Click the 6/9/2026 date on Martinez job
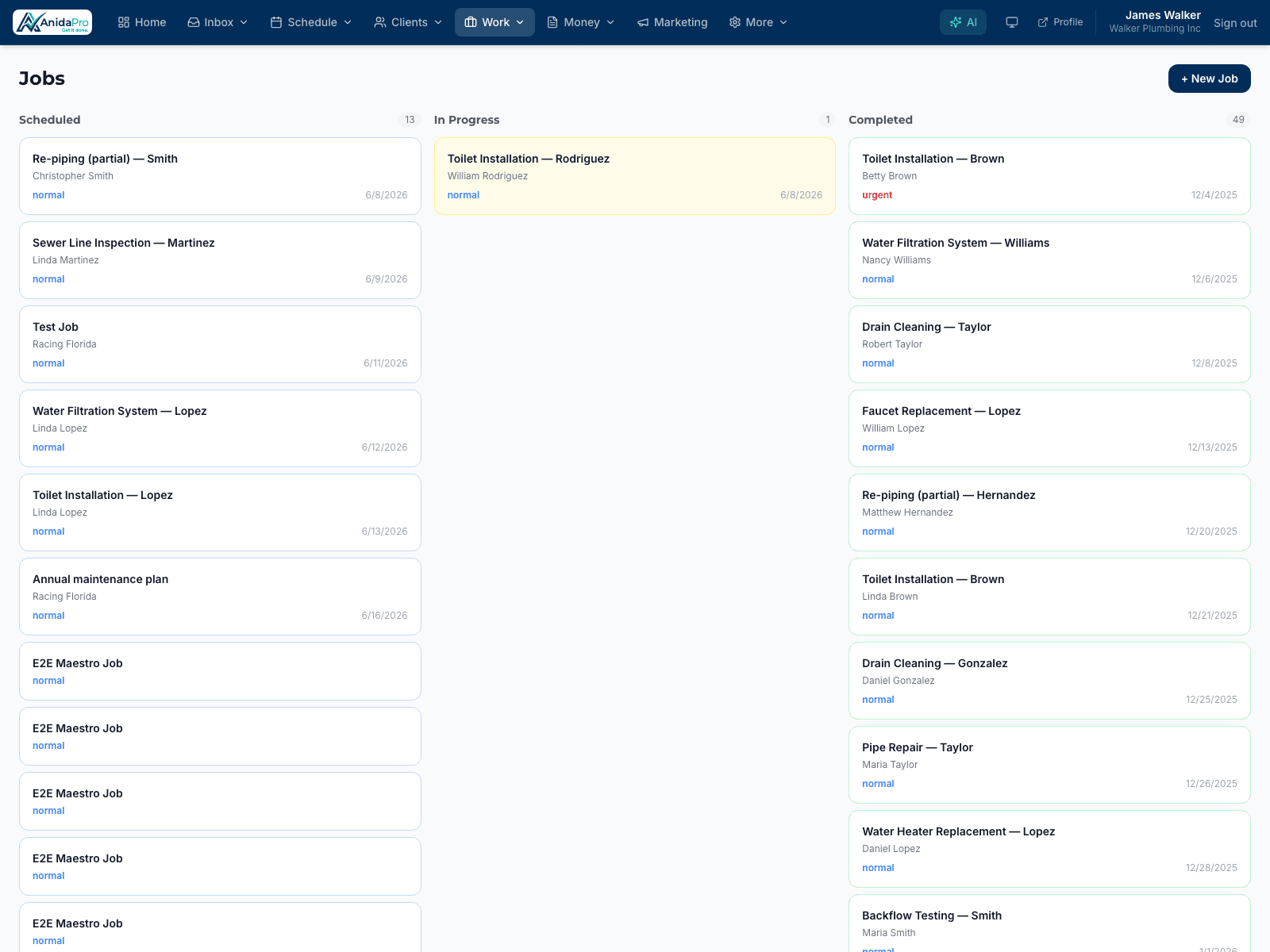The image size is (1270, 952). click(387, 279)
